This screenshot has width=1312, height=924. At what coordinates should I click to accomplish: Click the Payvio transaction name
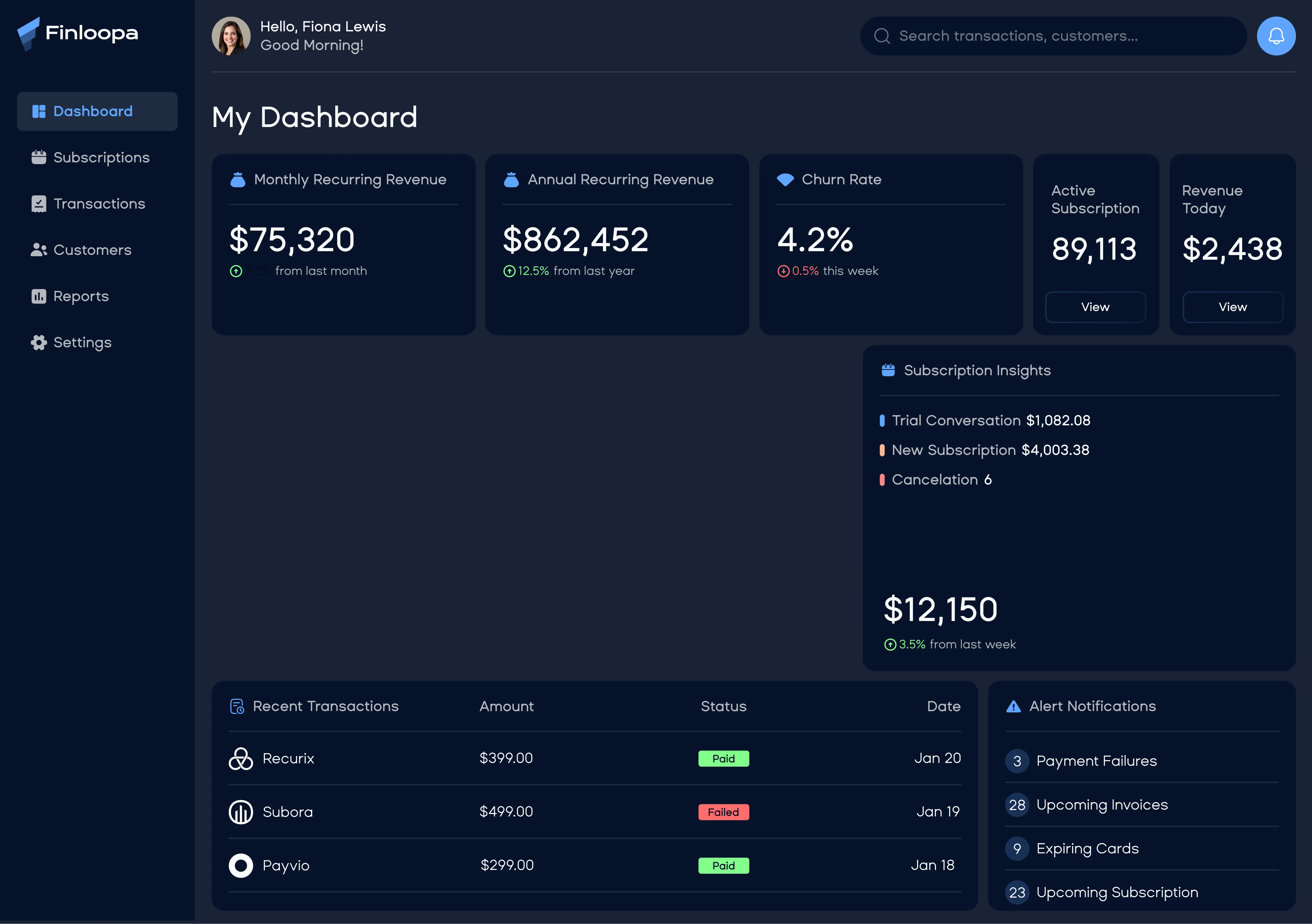pyautogui.click(x=286, y=866)
